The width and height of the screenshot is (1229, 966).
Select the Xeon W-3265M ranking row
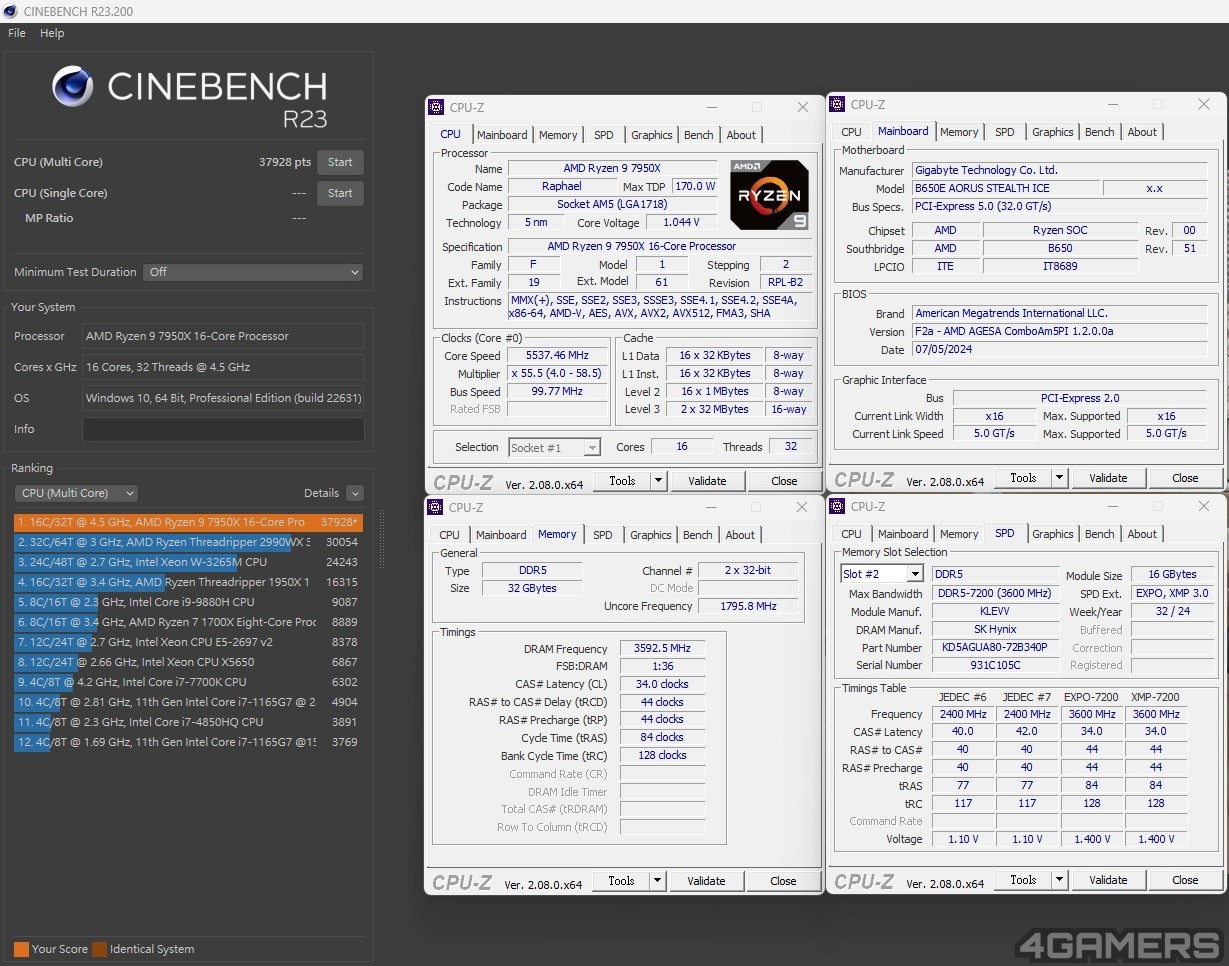click(x=188, y=562)
